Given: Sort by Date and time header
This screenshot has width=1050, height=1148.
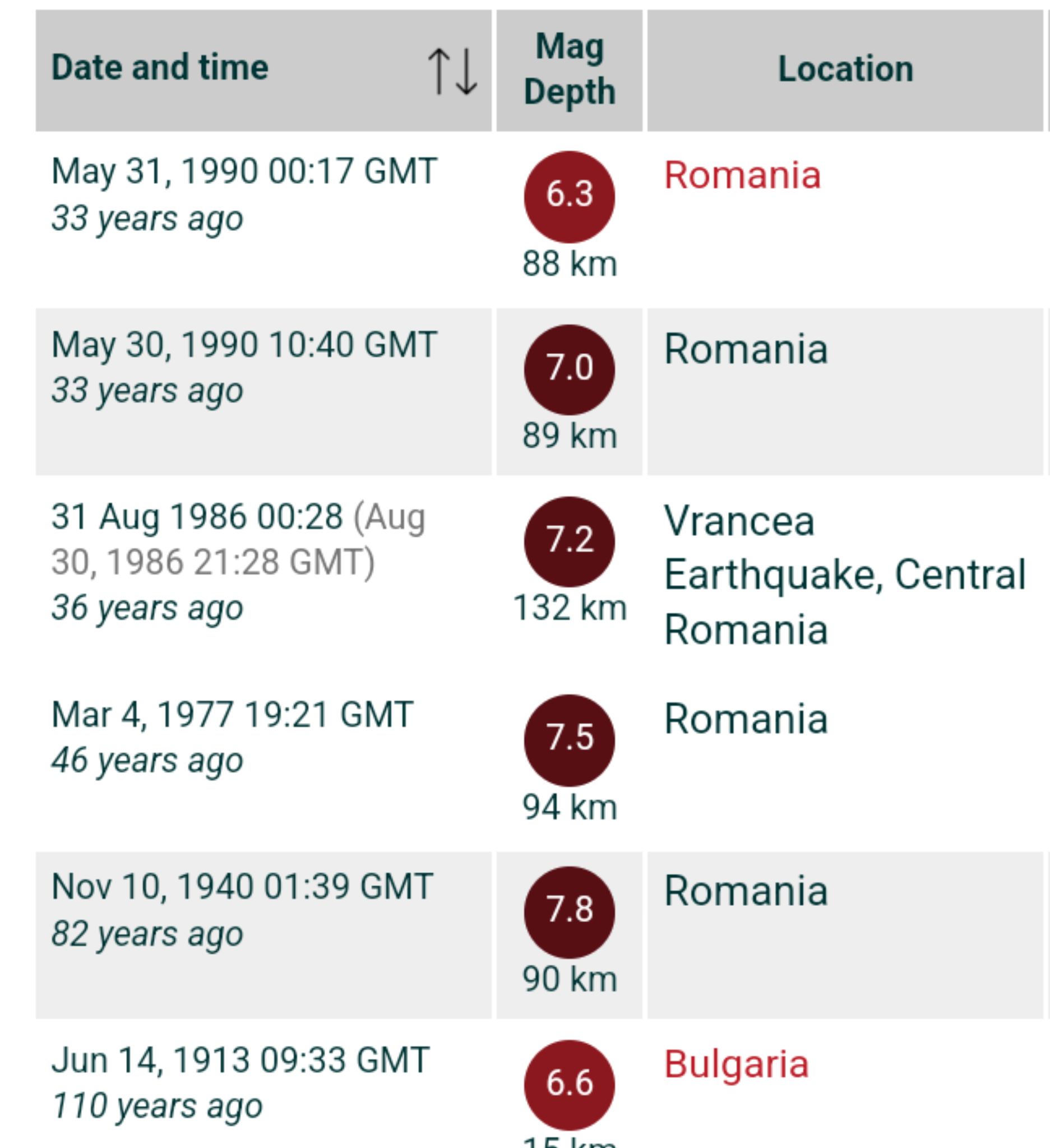Looking at the screenshot, I should (x=160, y=68).
